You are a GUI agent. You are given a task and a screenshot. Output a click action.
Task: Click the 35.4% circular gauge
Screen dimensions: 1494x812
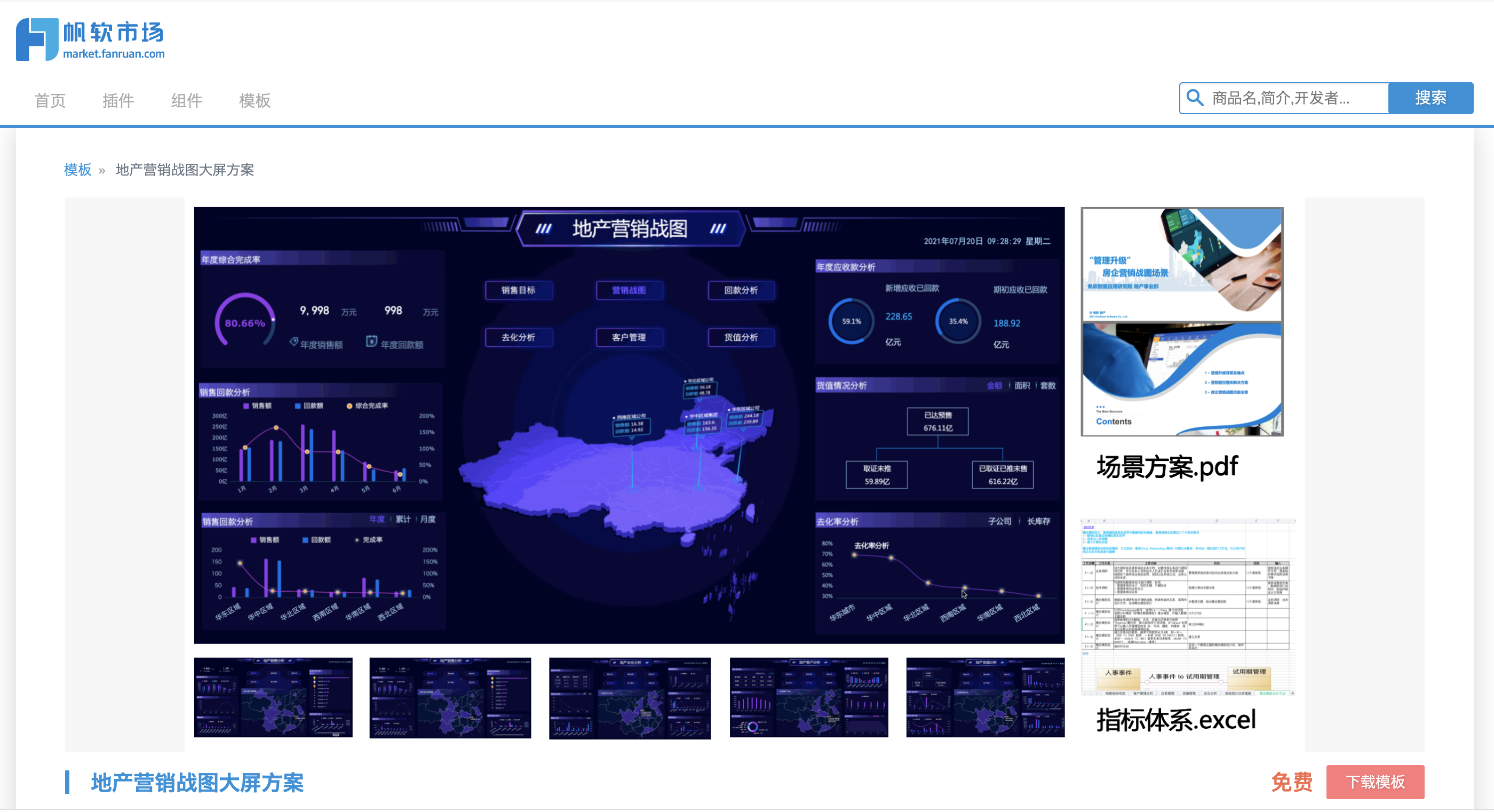pos(958,321)
